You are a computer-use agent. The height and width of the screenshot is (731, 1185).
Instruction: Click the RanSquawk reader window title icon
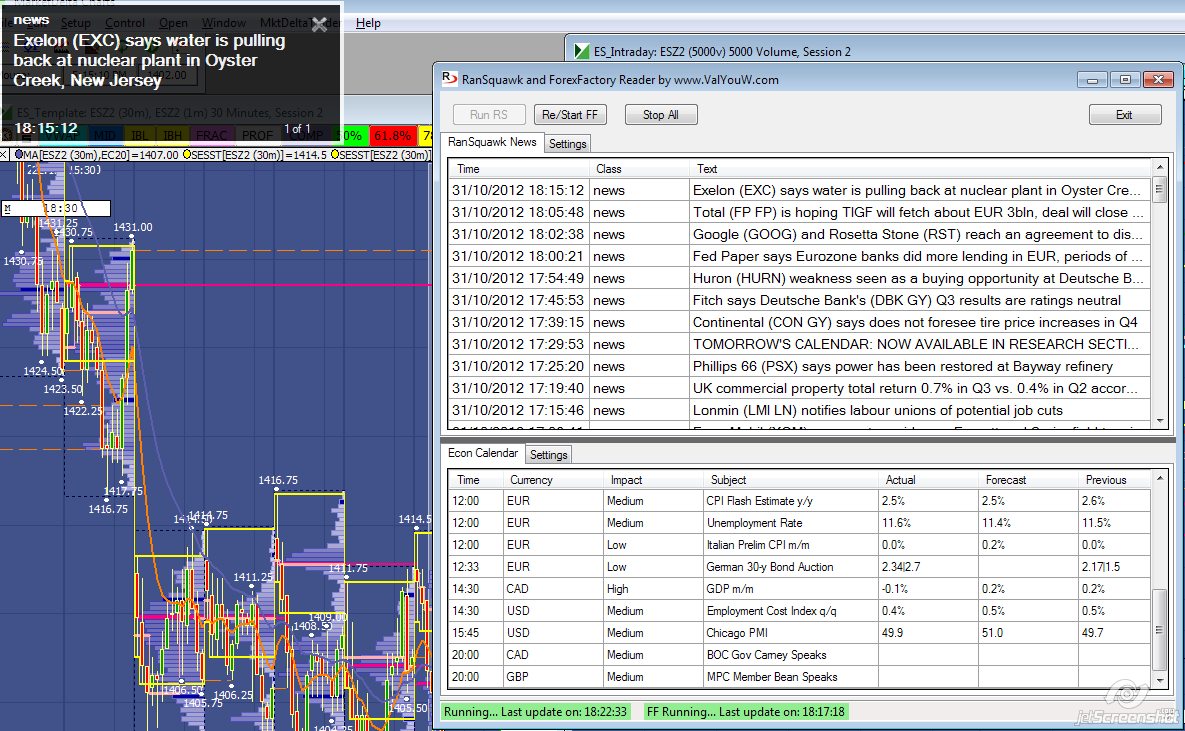[450, 79]
